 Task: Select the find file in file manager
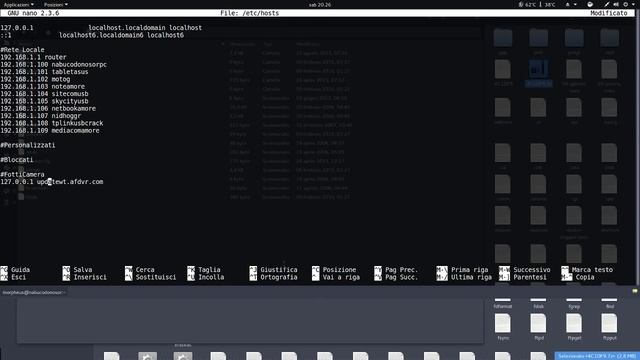[609, 303]
